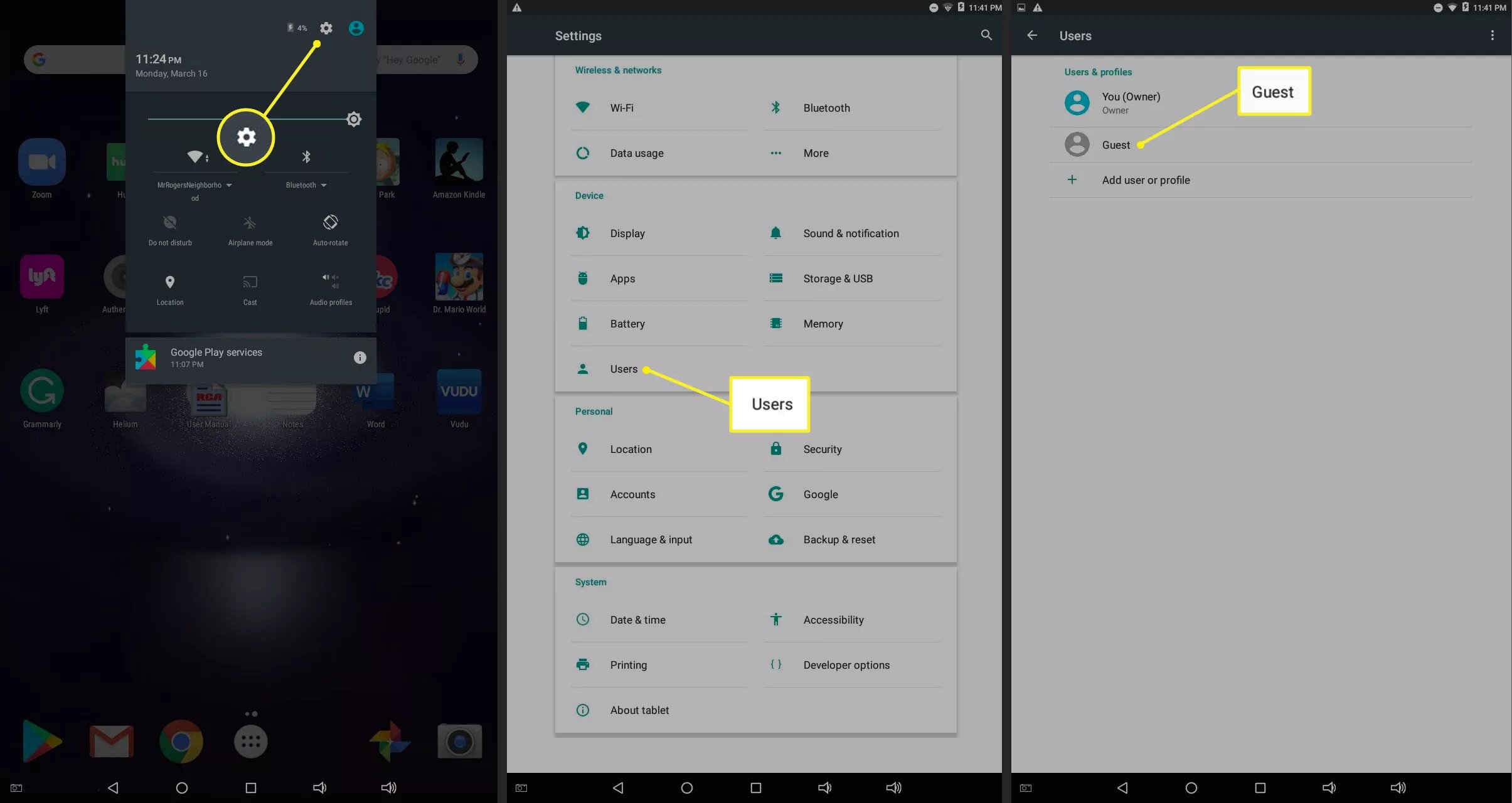Open the Users screen overflow menu

tap(1492, 36)
